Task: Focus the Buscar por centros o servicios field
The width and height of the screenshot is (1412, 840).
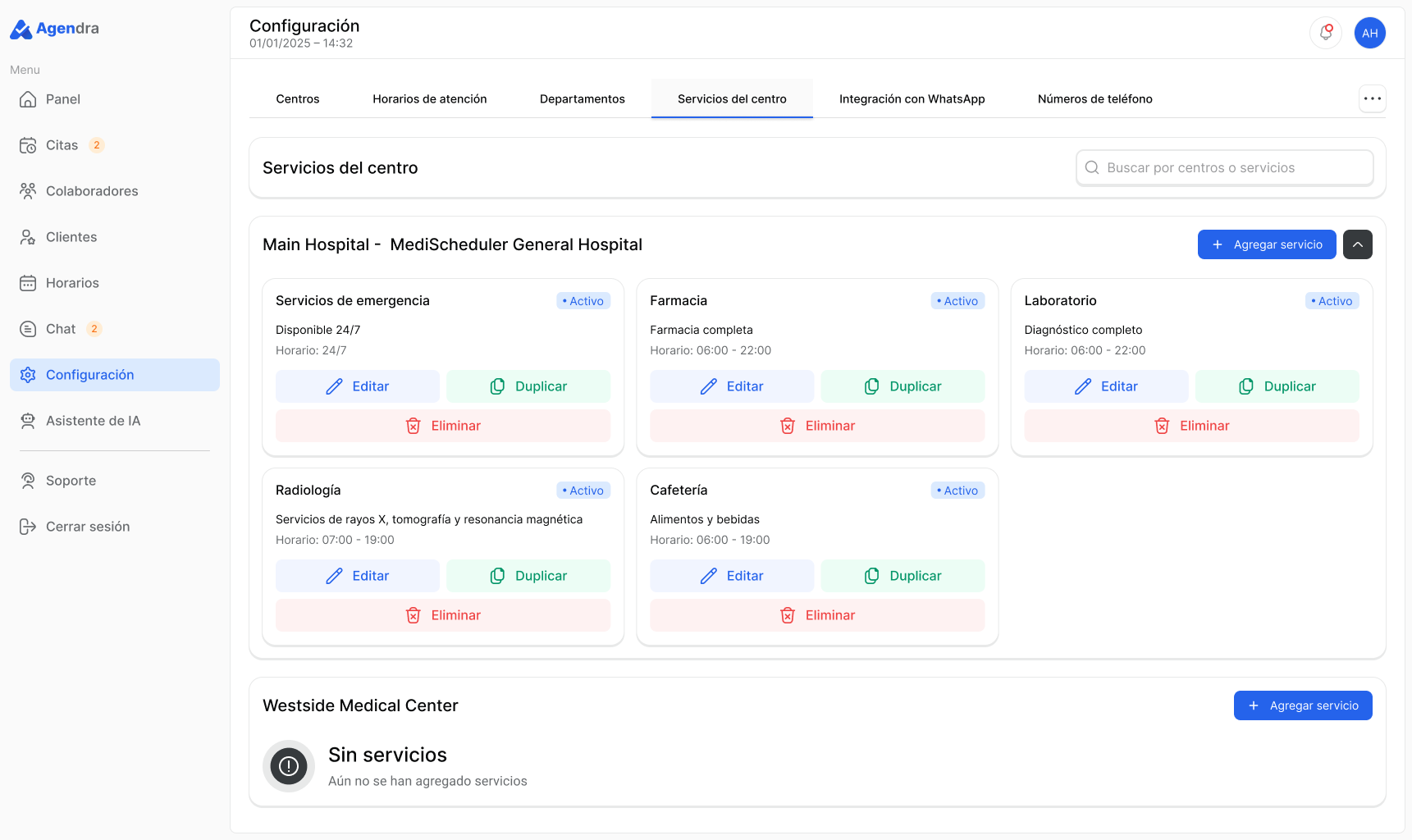Action: (1224, 167)
